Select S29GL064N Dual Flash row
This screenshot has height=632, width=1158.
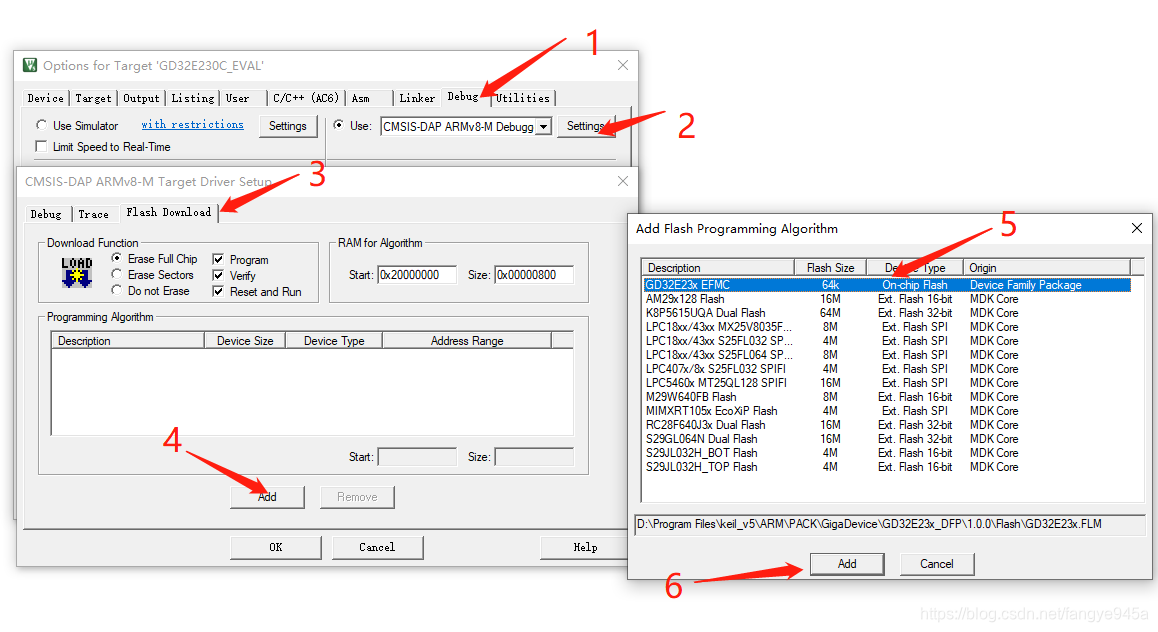887,439
